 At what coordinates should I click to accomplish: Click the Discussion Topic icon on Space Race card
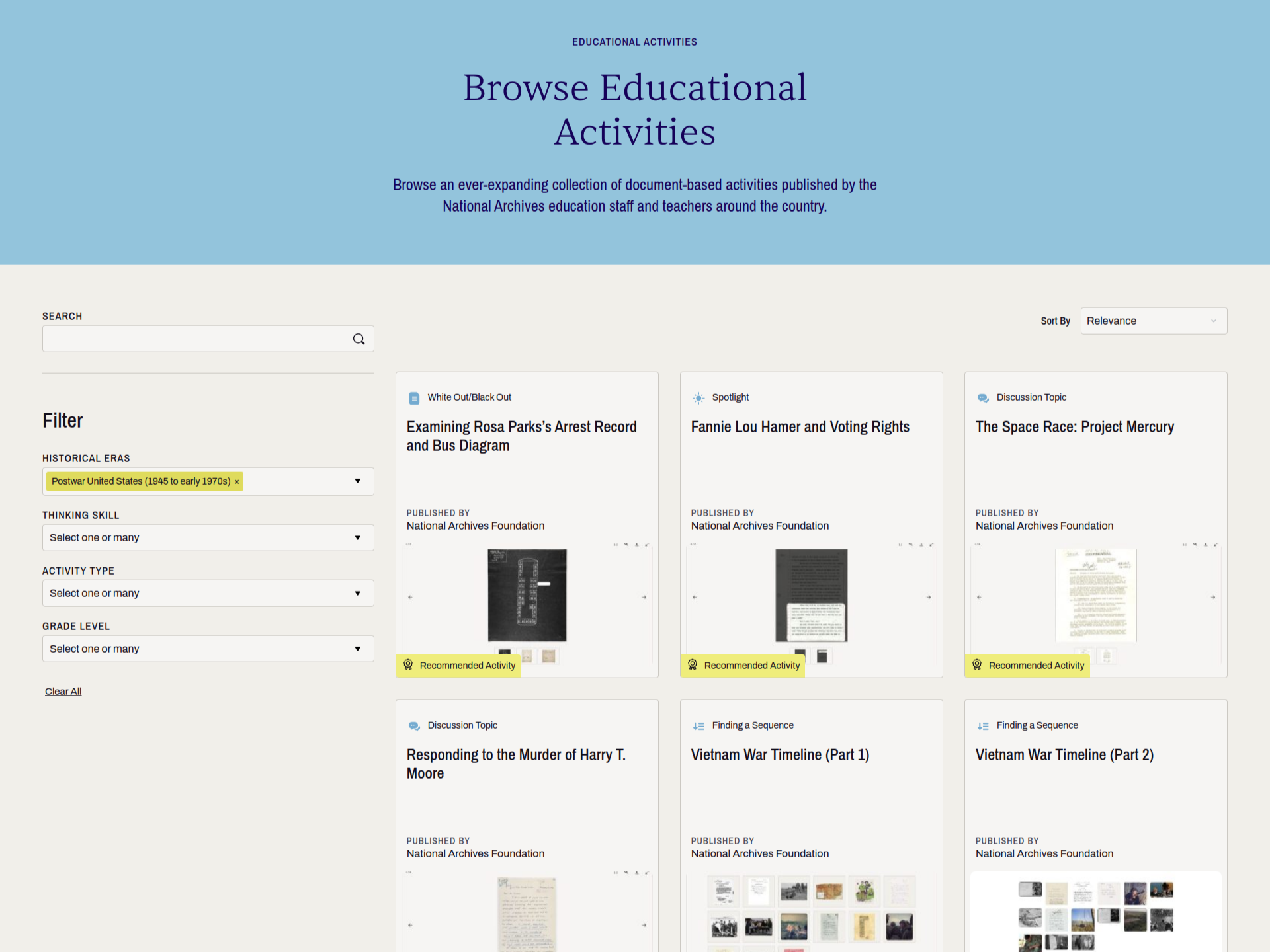pos(983,398)
